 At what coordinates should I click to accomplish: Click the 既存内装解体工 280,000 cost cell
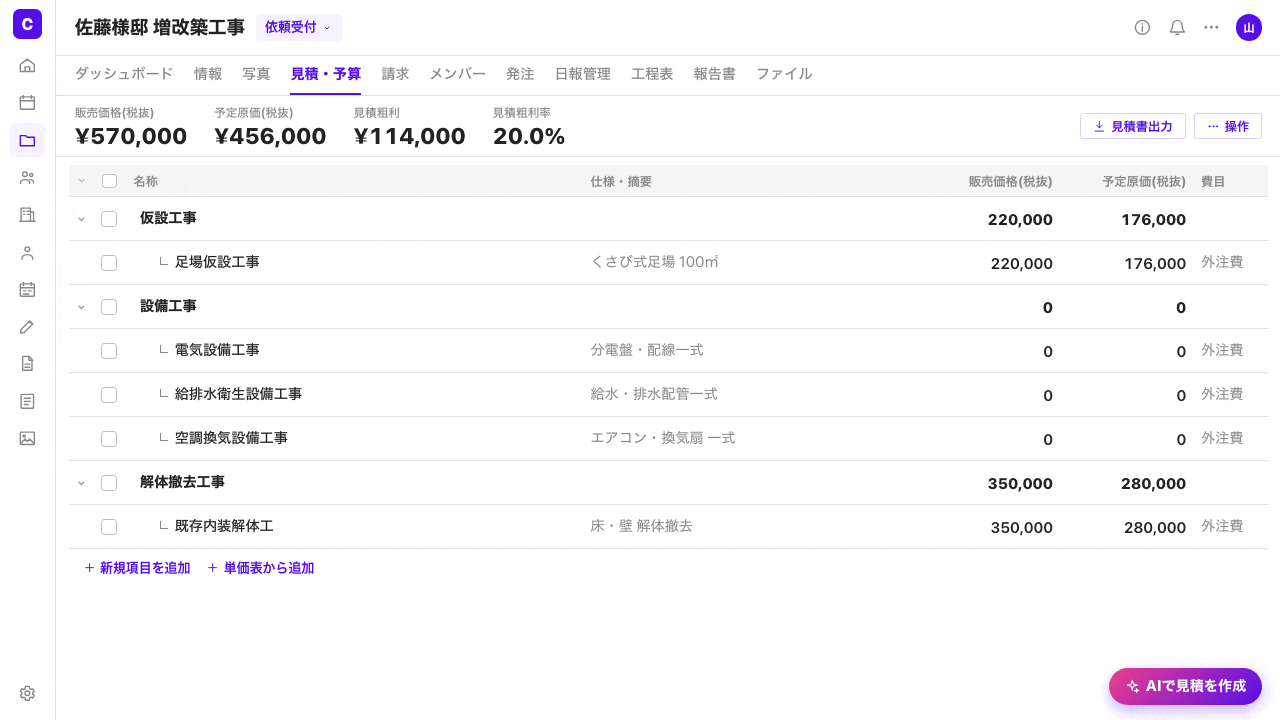[x=1155, y=528]
